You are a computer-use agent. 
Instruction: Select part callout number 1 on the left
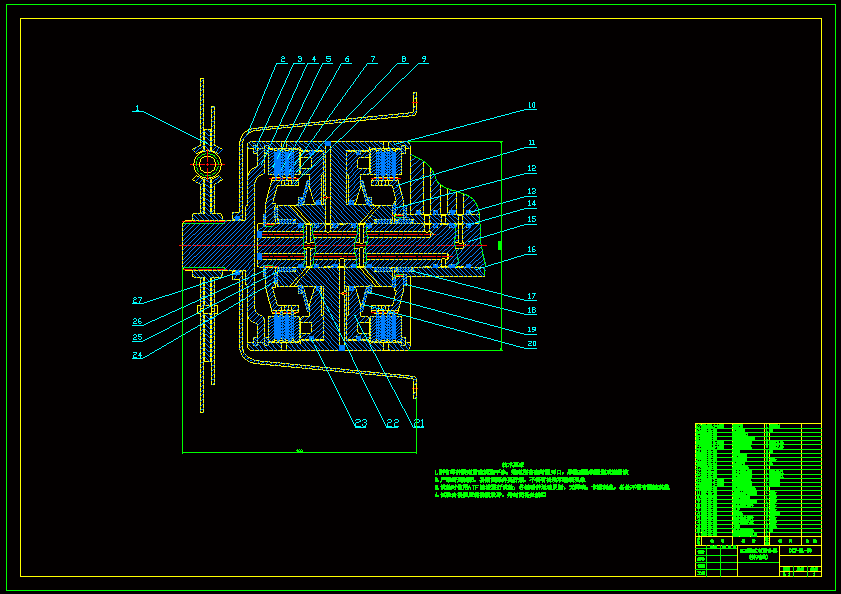137,107
